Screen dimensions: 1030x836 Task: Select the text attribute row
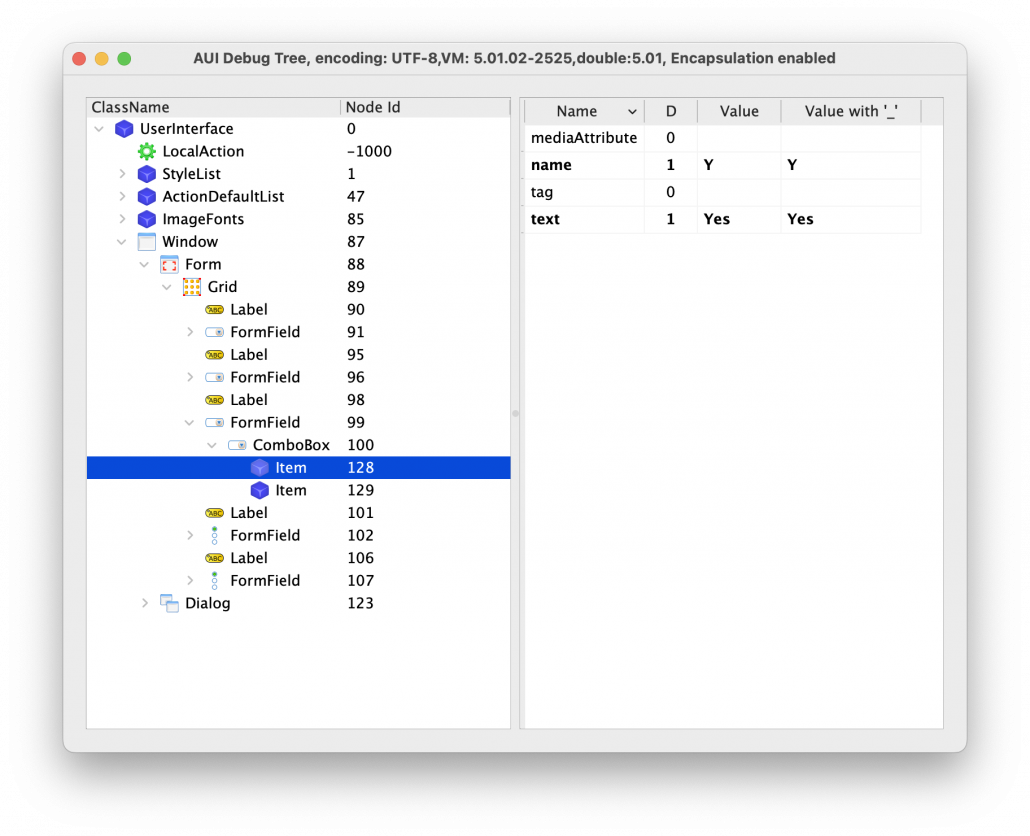(723, 219)
